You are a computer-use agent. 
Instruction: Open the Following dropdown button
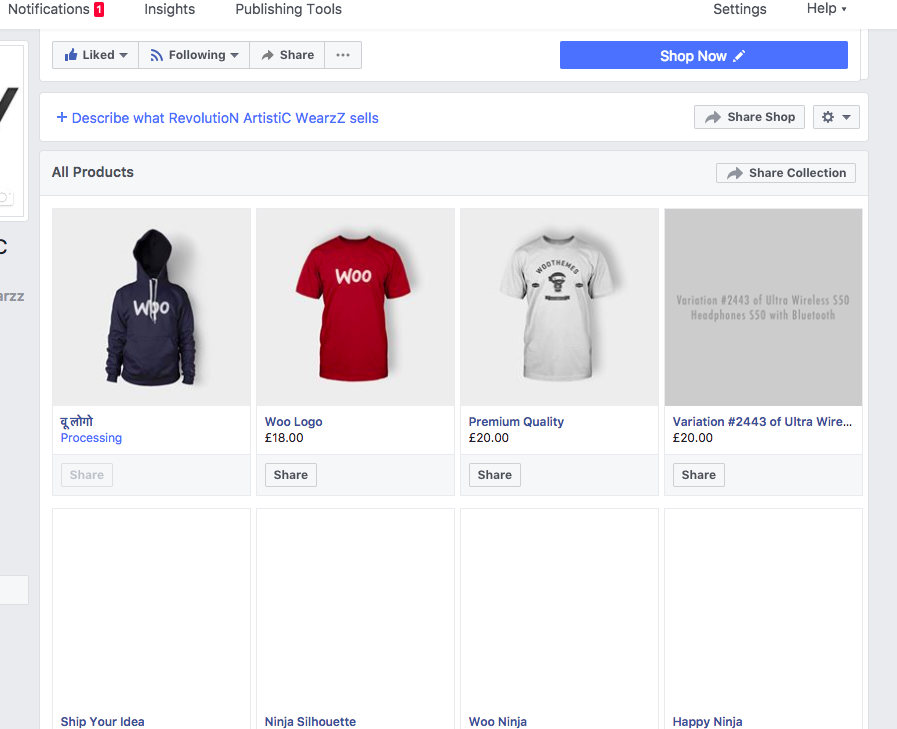(x=194, y=55)
